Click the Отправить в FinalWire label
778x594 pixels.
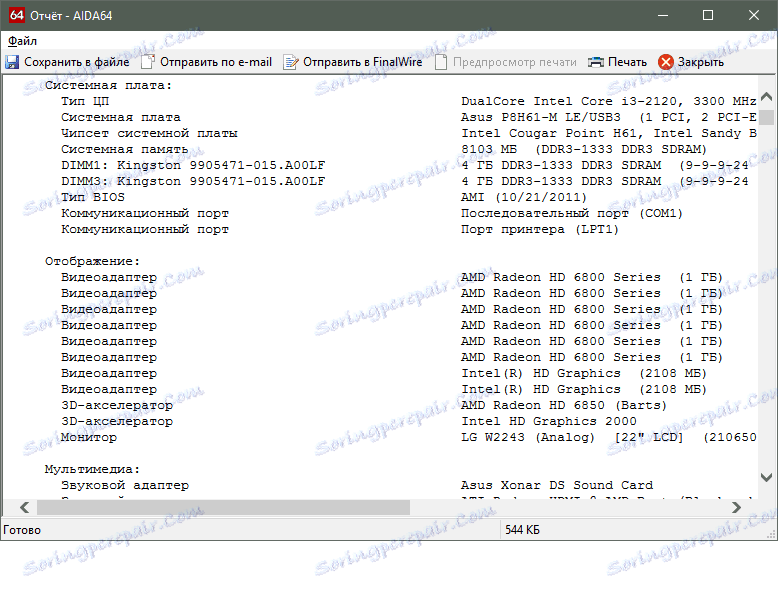point(363,62)
